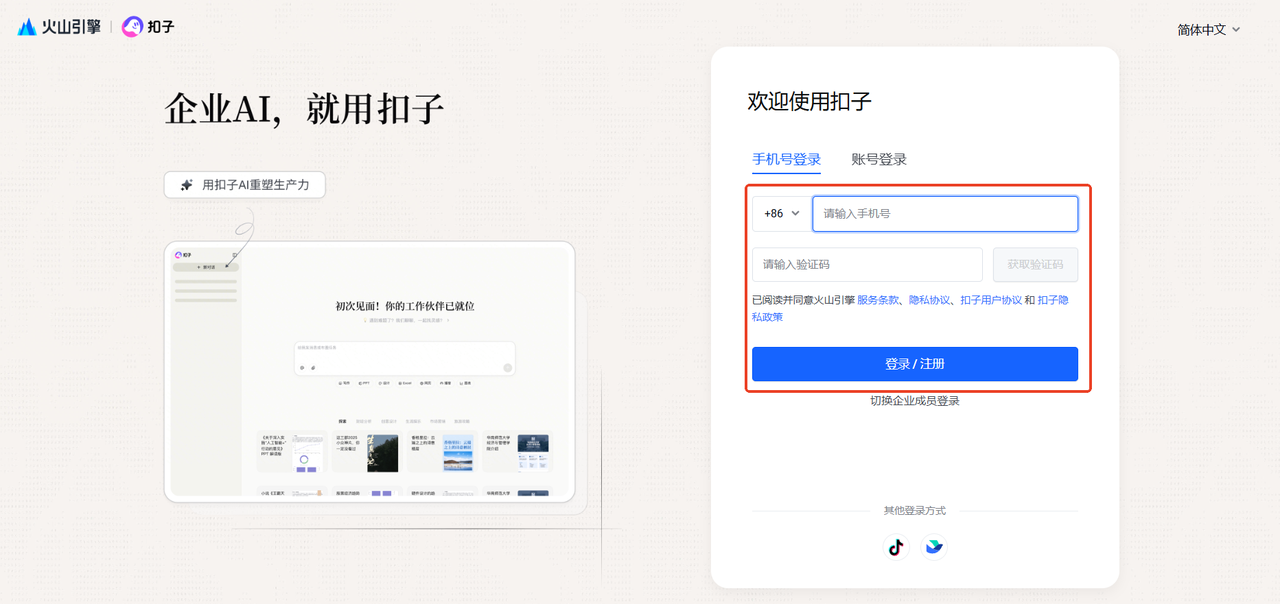
Task: Click the Excel chip icon in the preview
Action: [x=399, y=383]
